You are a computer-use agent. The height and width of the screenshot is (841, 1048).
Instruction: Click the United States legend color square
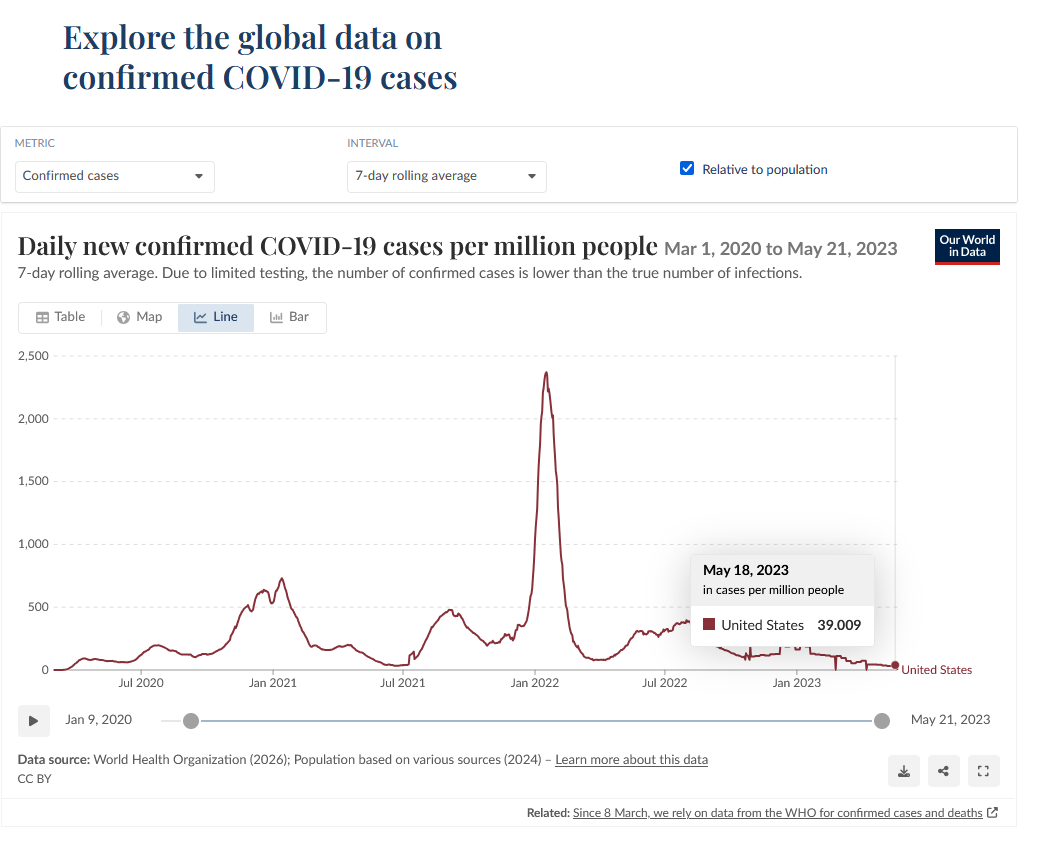click(709, 624)
